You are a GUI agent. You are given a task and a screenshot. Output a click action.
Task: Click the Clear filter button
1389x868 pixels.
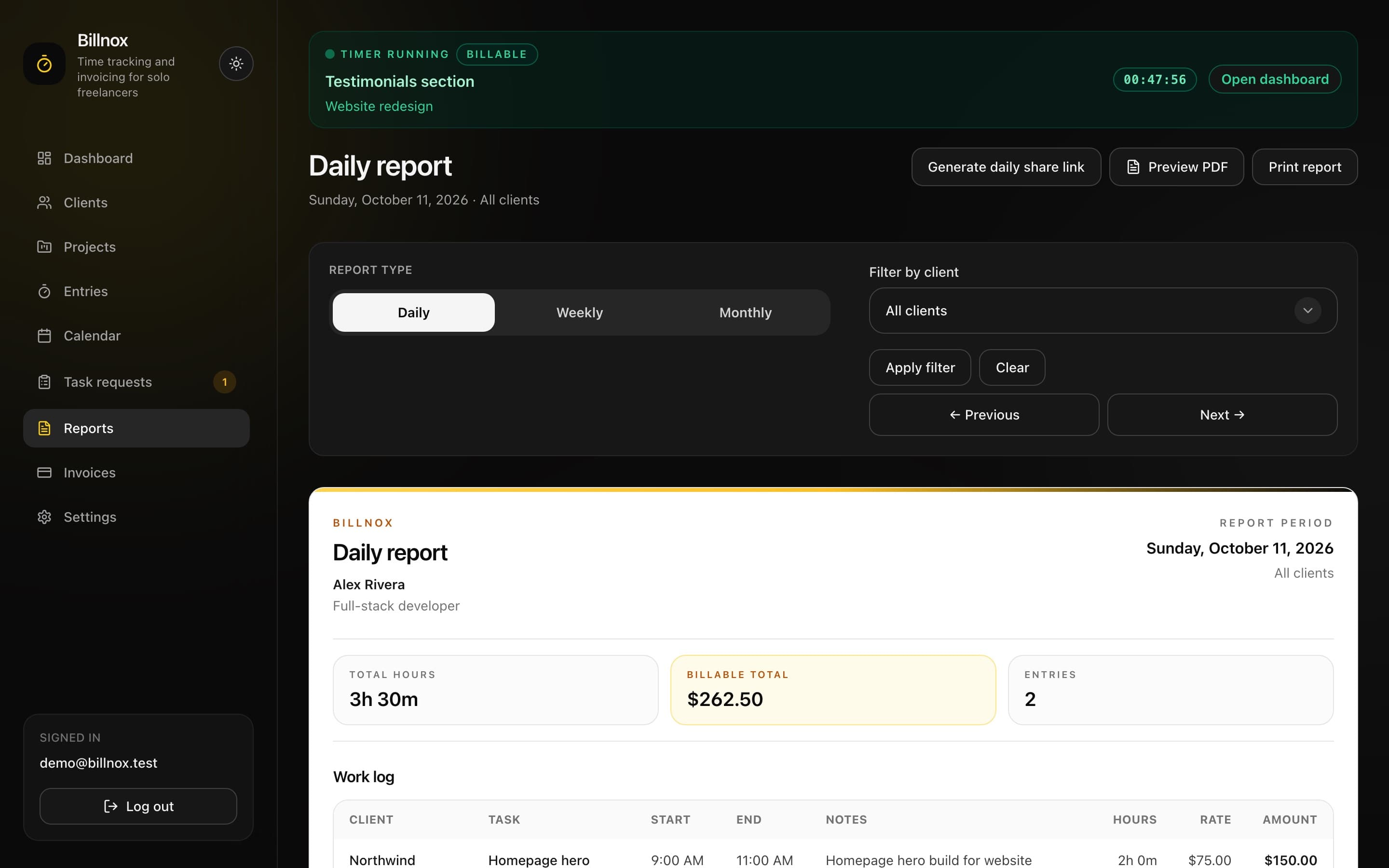1012,367
